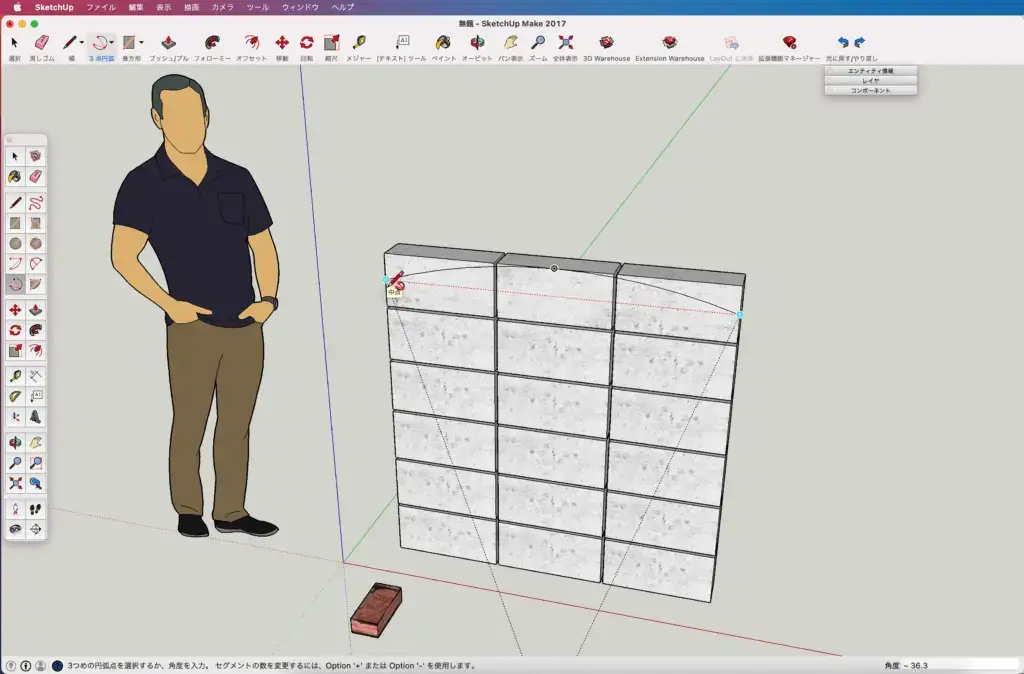Select the 3D Text tool in the left palette
Image resolution: width=1024 pixels, height=674 pixels.
tap(35, 417)
